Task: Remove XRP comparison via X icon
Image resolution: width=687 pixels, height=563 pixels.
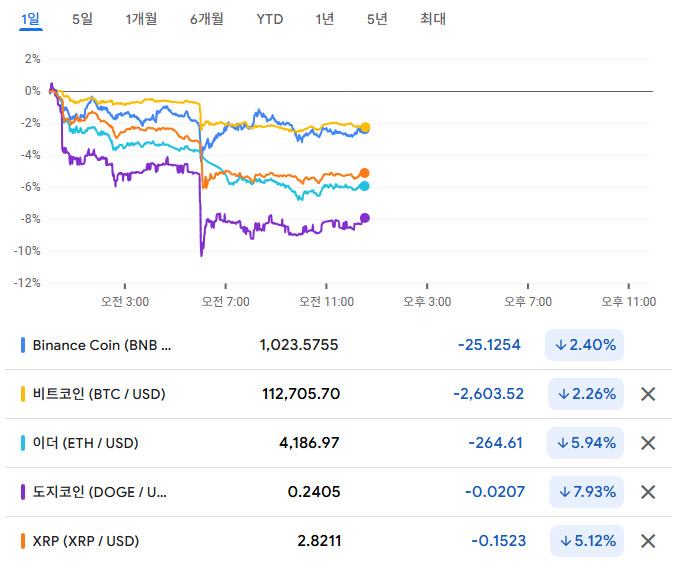Action: pos(647,541)
